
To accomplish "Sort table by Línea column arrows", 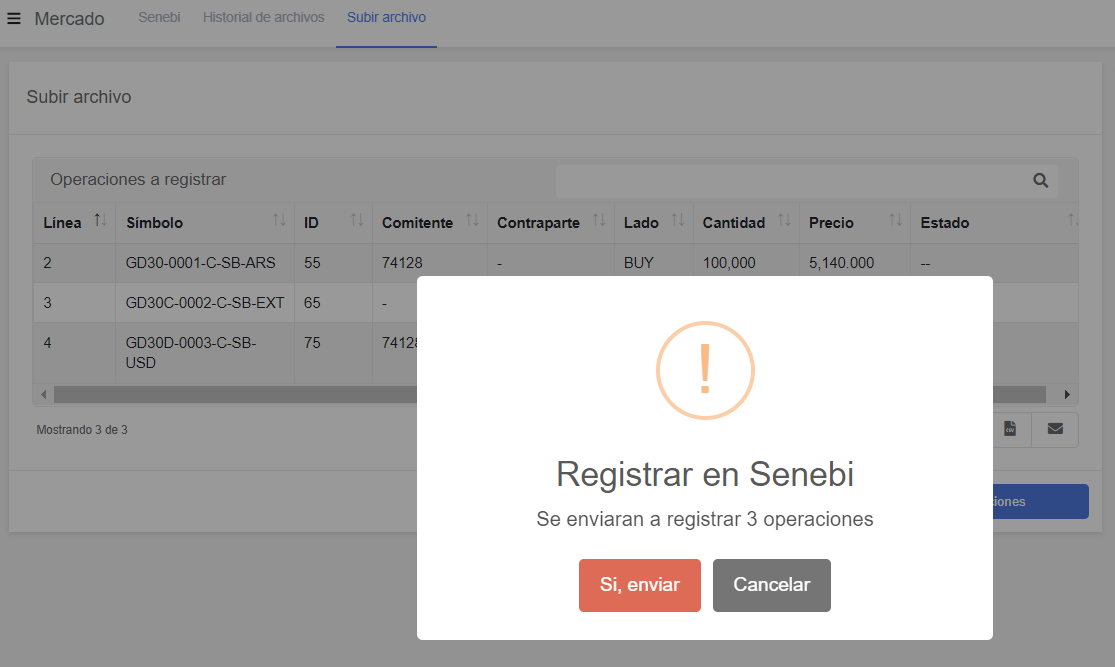I will coord(100,220).
